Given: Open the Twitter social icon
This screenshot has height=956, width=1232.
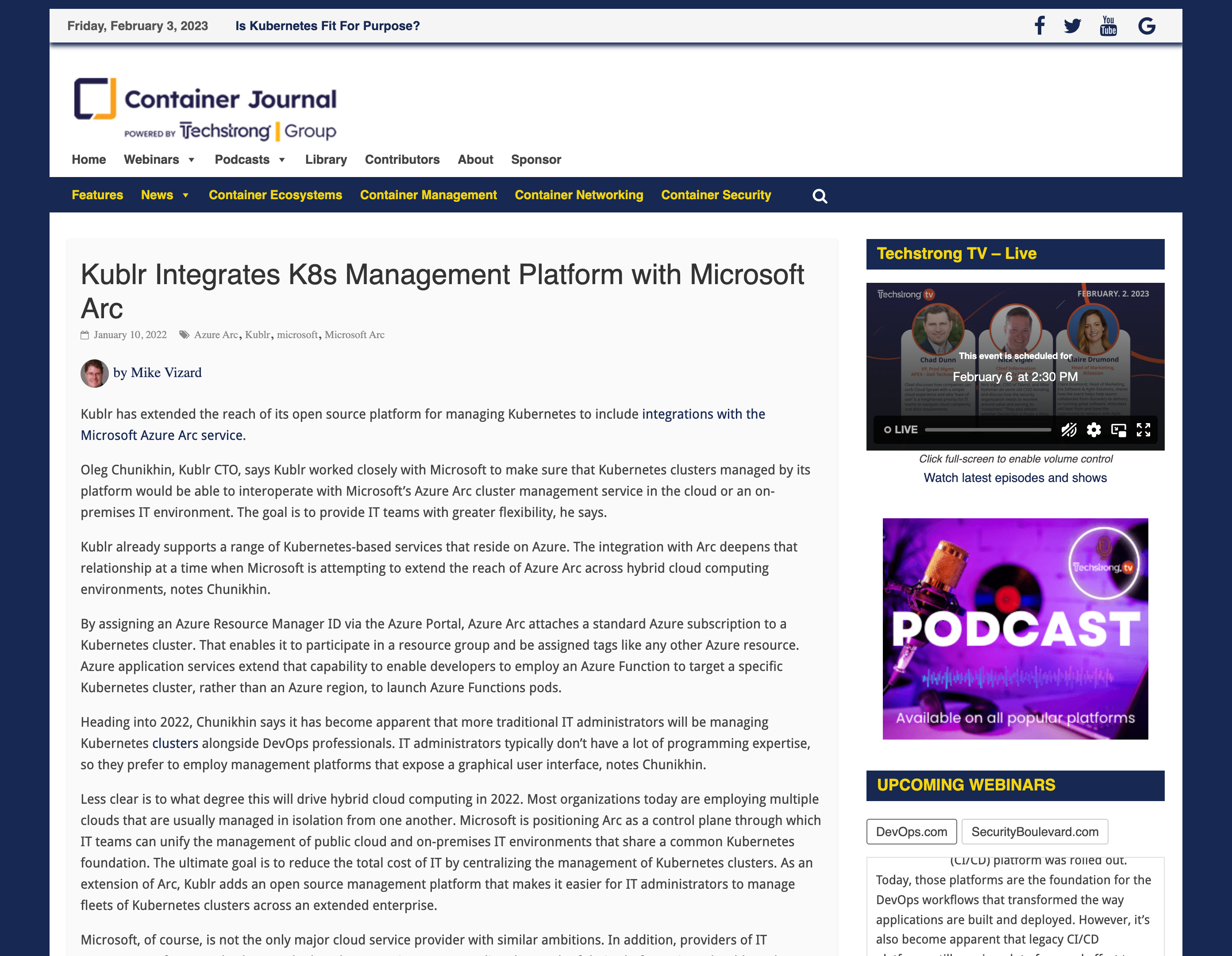Looking at the screenshot, I should click(1072, 26).
